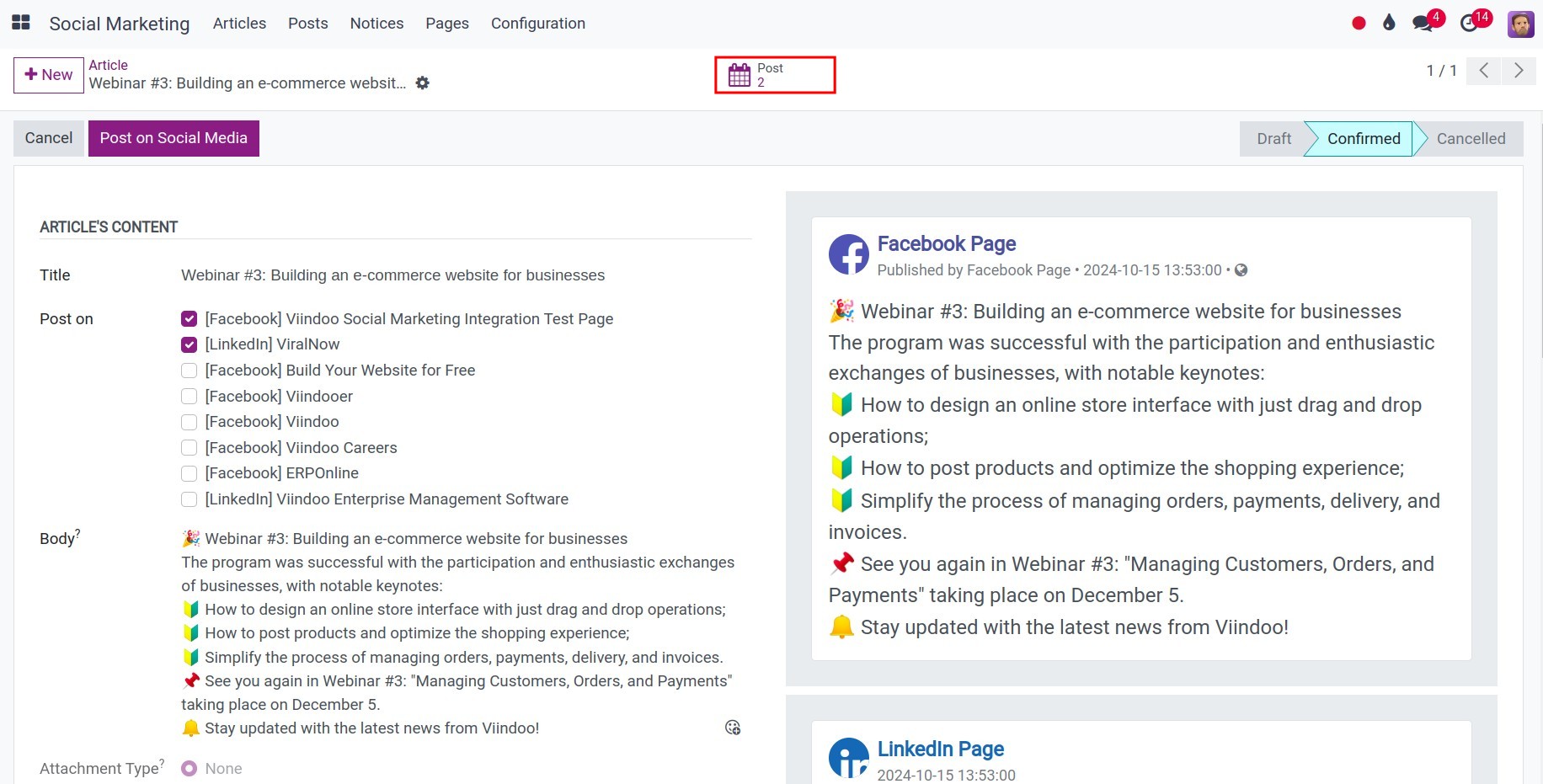
Task: Open the Pages menu
Action: (447, 24)
